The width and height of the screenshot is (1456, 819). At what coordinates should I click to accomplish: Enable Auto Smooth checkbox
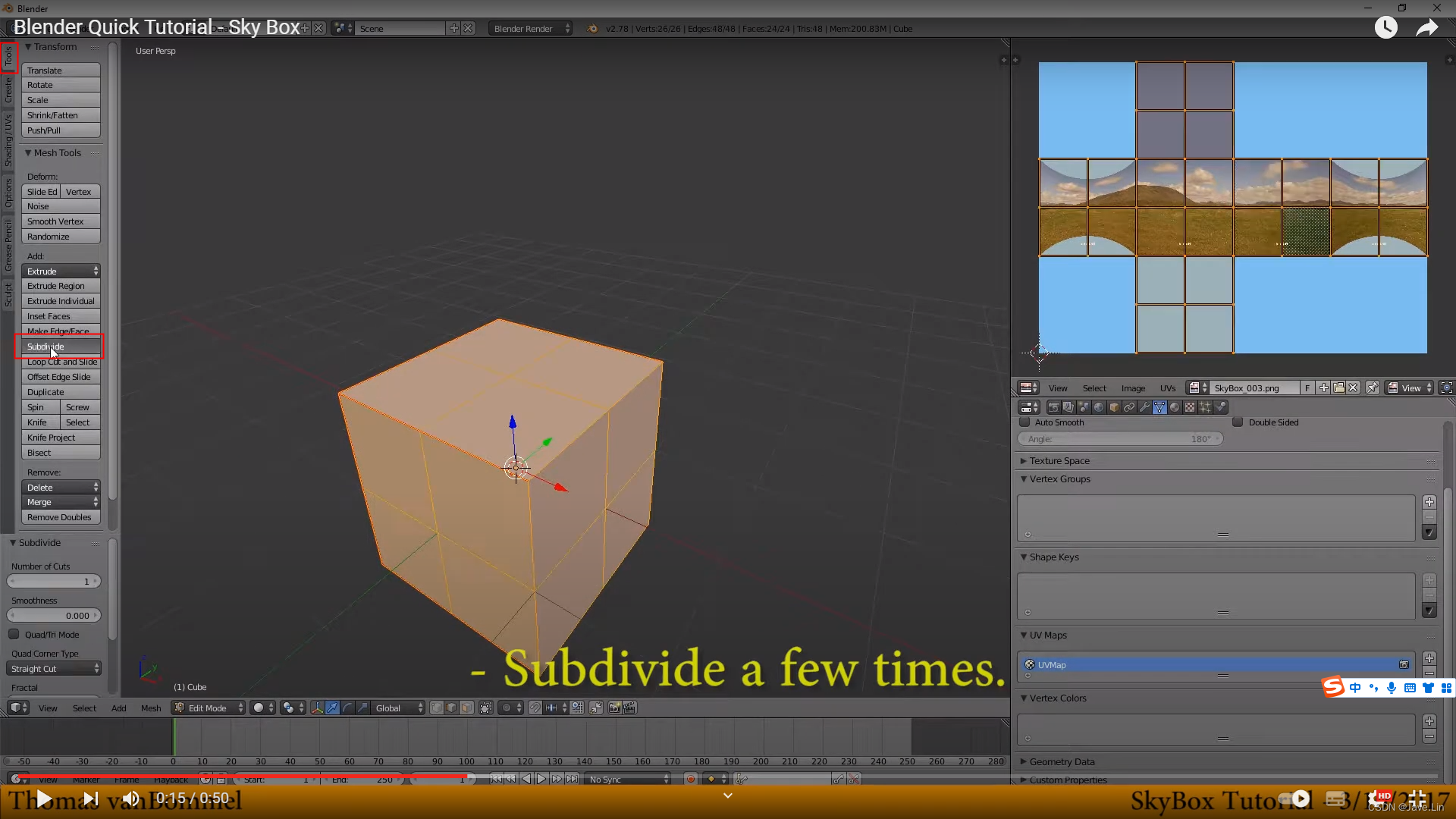[1025, 422]
